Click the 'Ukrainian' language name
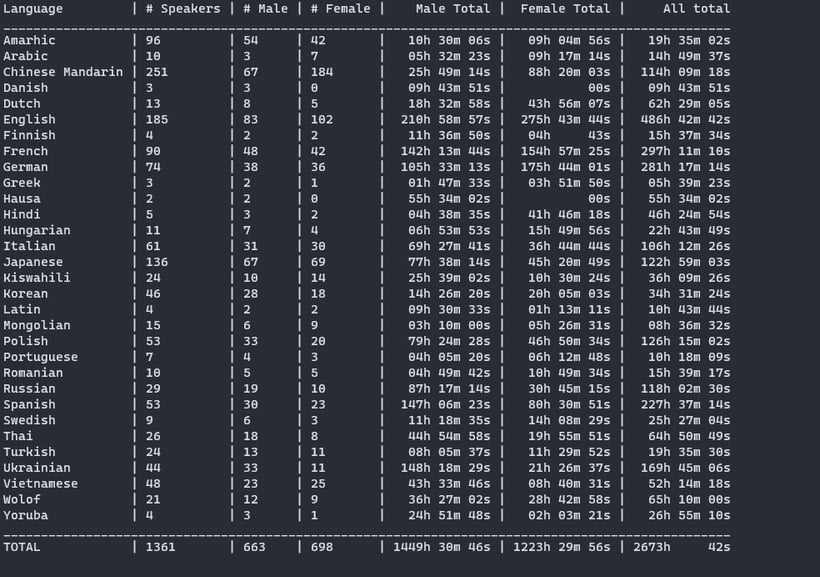The image size is (820, 577). pos(37,468)
